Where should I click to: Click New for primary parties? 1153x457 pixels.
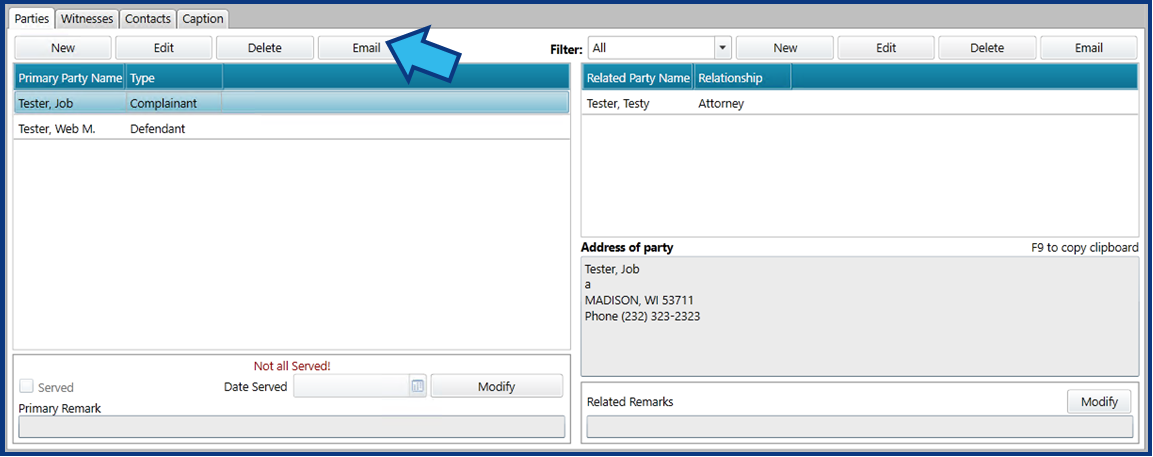(x=63, y=48)
